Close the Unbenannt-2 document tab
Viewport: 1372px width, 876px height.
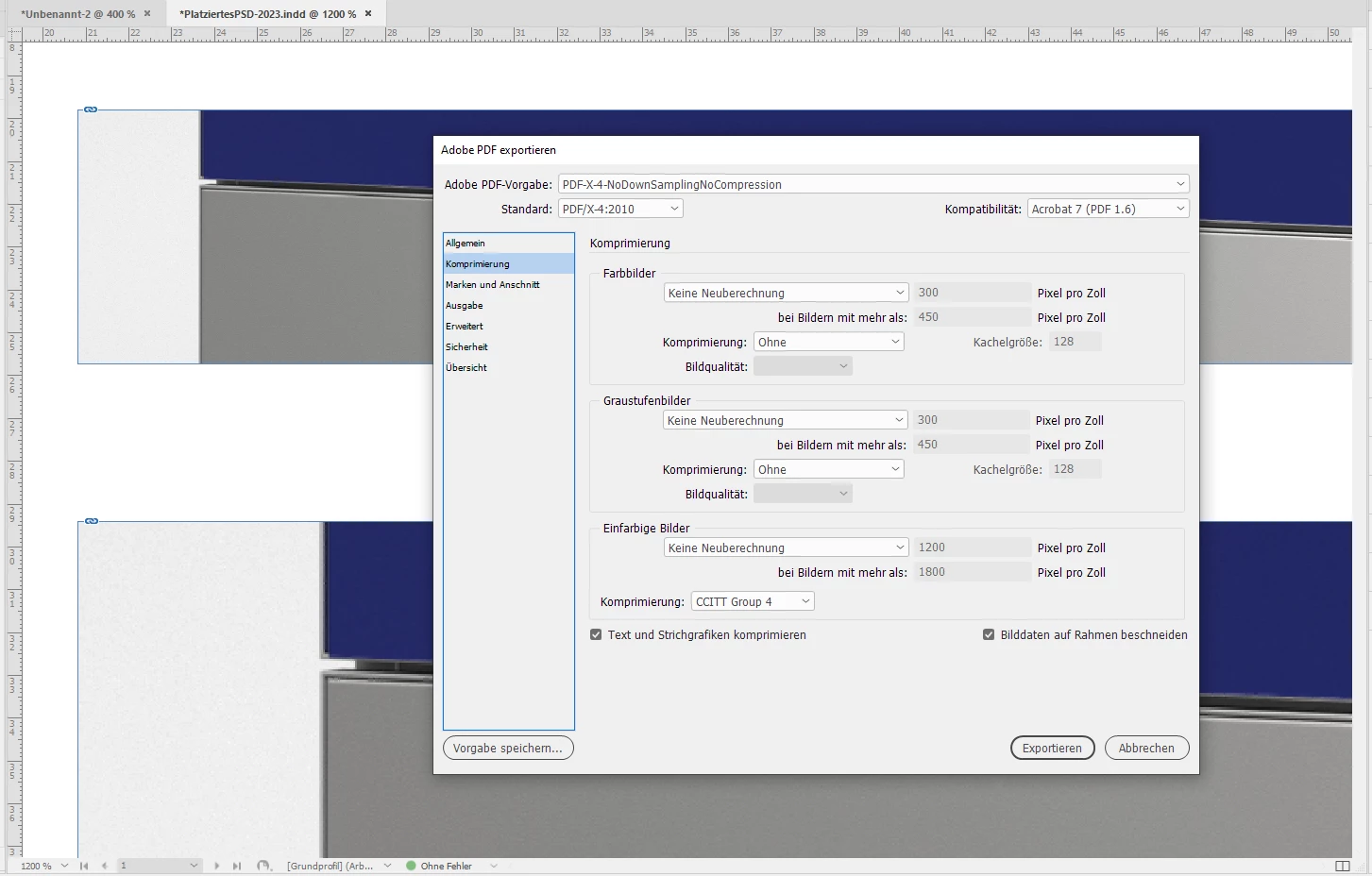click(147, 14)
